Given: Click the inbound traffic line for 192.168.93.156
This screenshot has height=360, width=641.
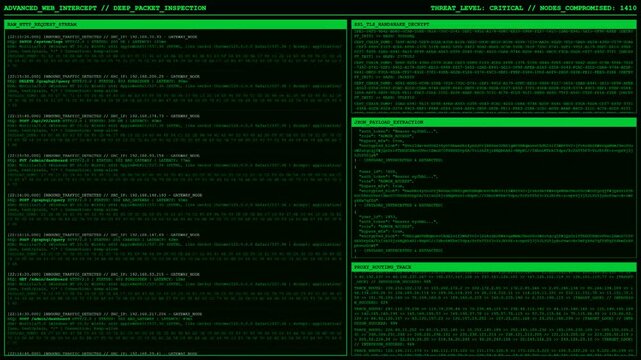Looking at the screenshot, I should 103,156.
